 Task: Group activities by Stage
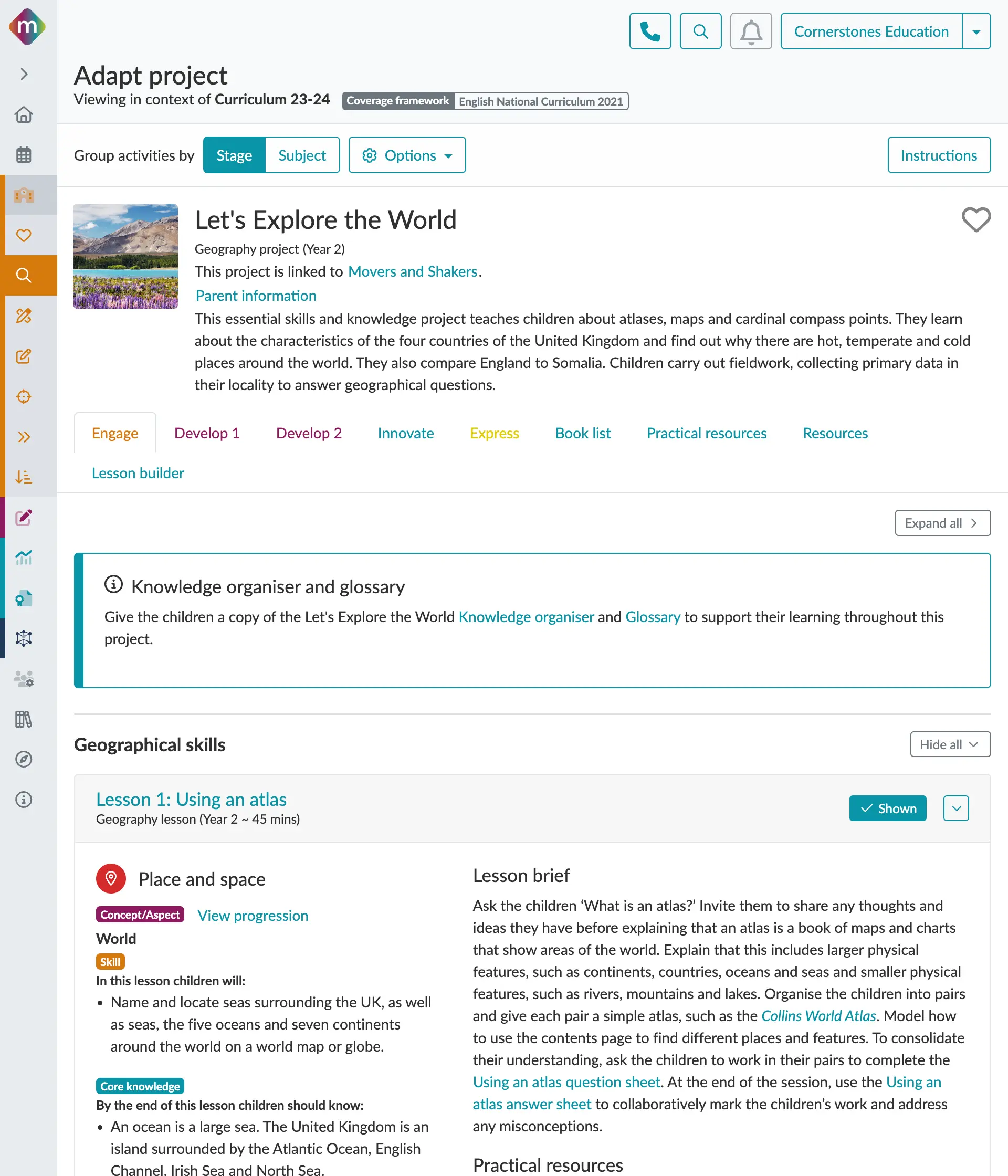pyautogui.click(x=234, y=155)
